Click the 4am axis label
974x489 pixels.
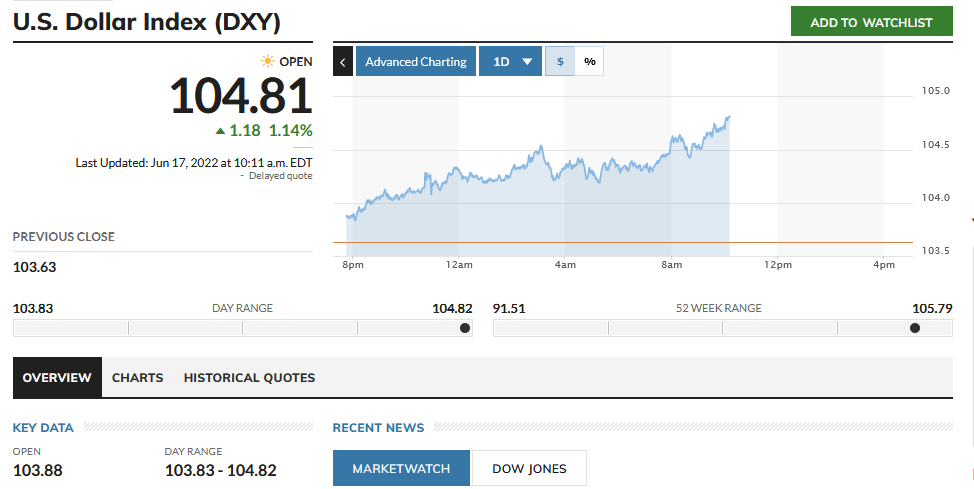click(565, 265)
